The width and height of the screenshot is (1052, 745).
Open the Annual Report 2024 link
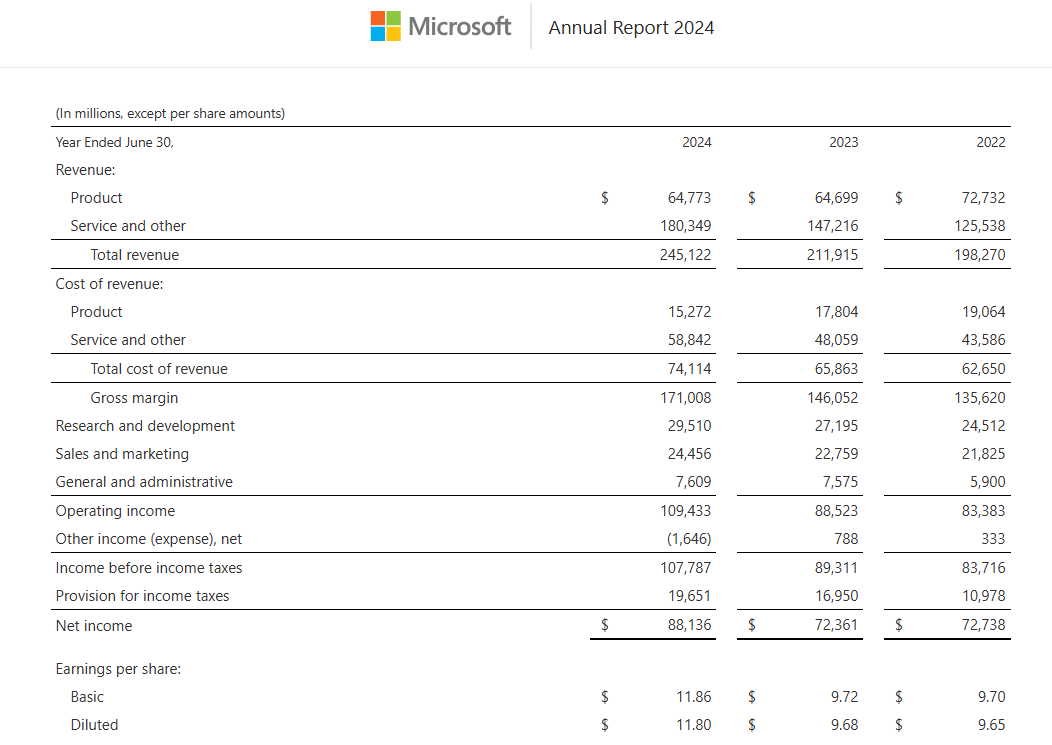pos(631,28)
